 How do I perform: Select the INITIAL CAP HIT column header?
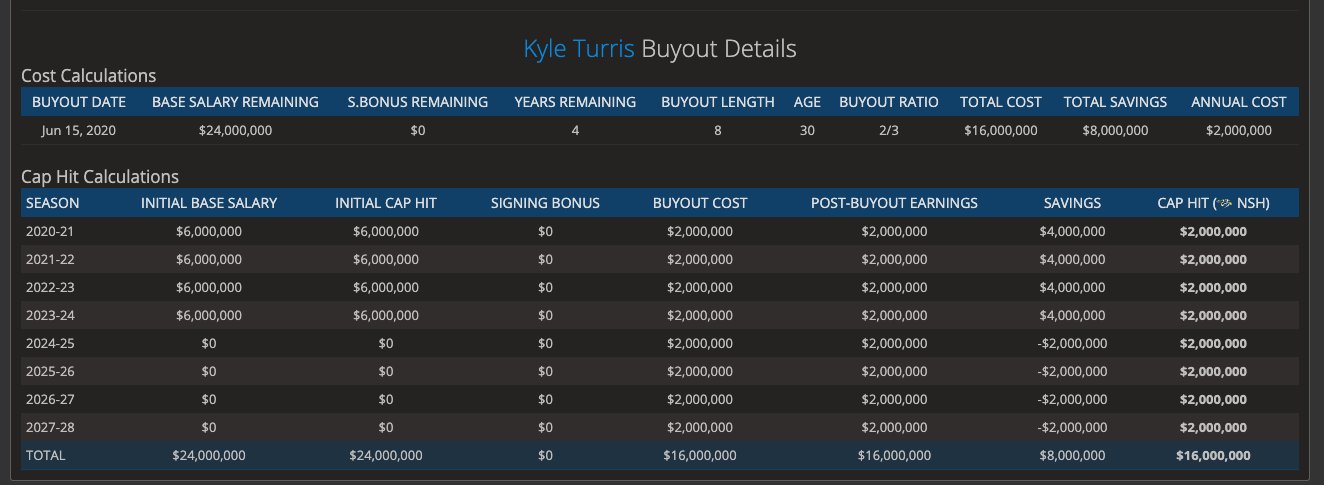[x=386, y=203]
